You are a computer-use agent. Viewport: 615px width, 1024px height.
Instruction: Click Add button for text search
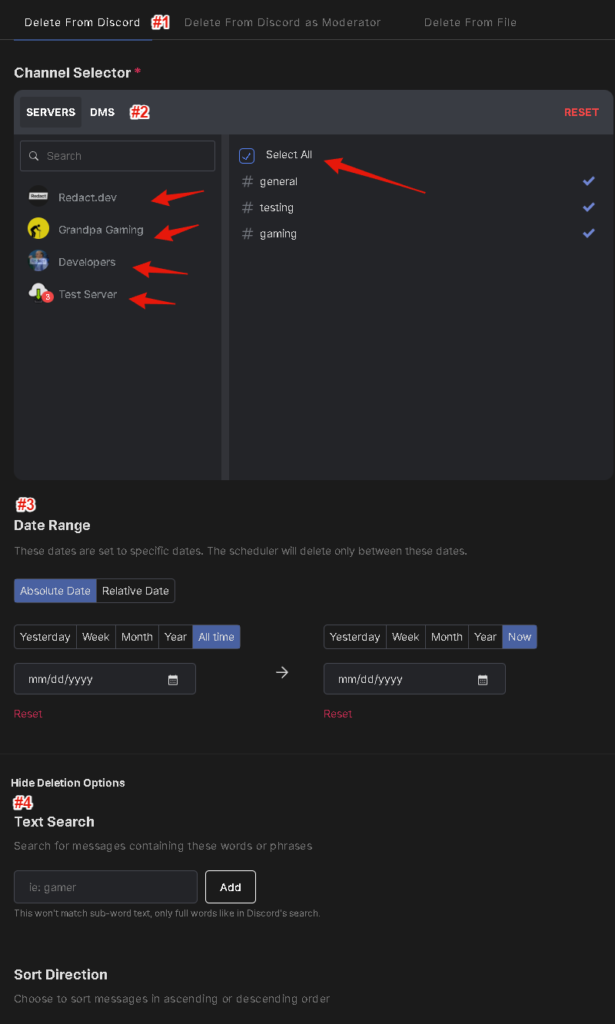pyautogui.click(x=230, y=887)
